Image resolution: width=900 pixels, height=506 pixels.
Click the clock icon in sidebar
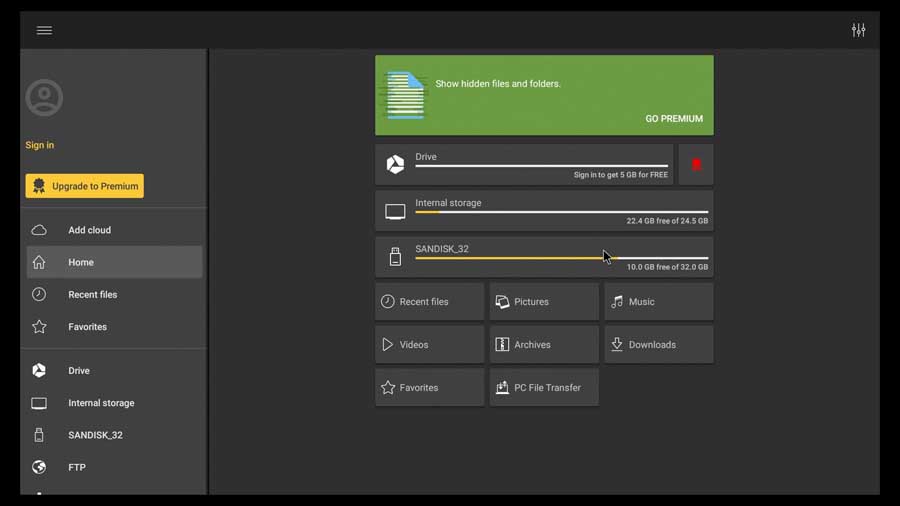pyautogui.click(x=39, y=294)
